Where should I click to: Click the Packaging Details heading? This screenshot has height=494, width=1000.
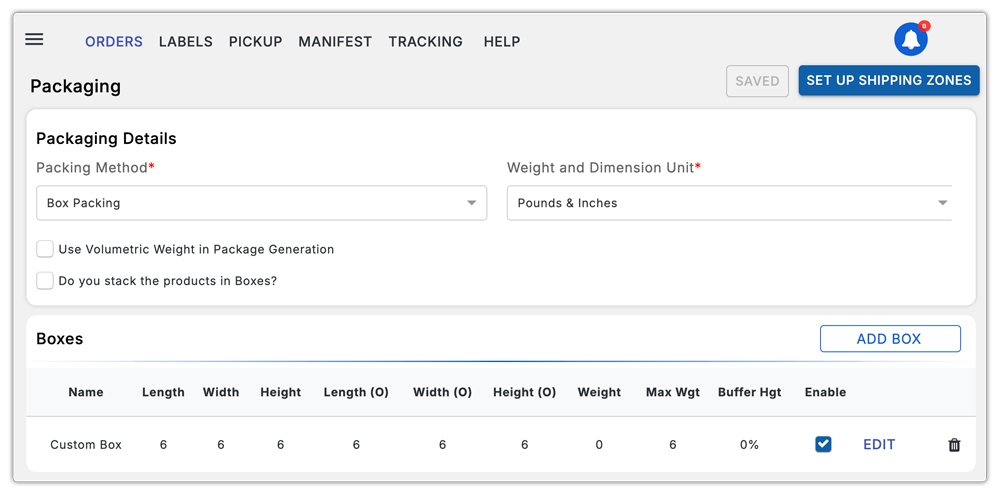106,138
